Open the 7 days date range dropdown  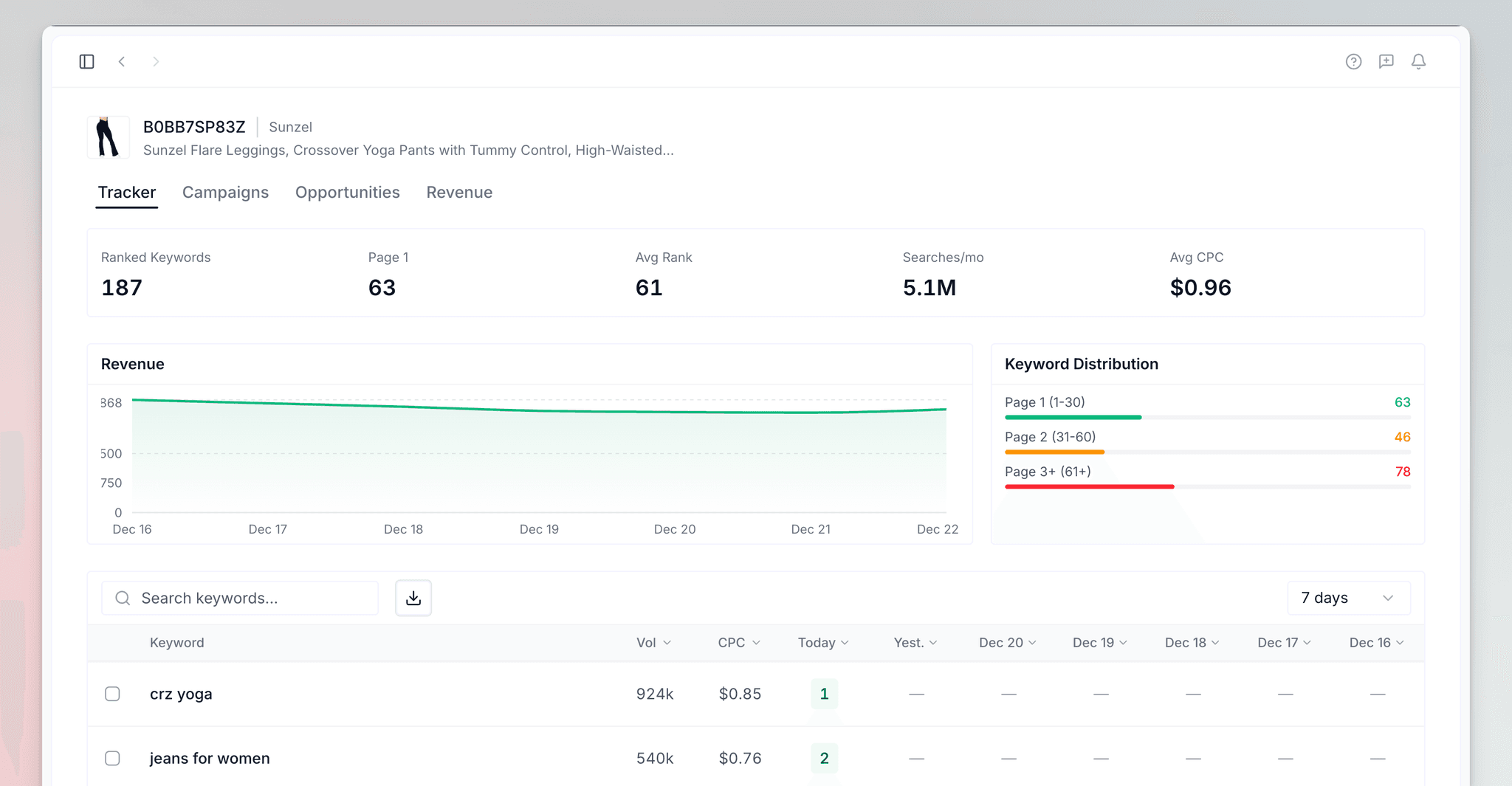click(x=1348, y=598)
